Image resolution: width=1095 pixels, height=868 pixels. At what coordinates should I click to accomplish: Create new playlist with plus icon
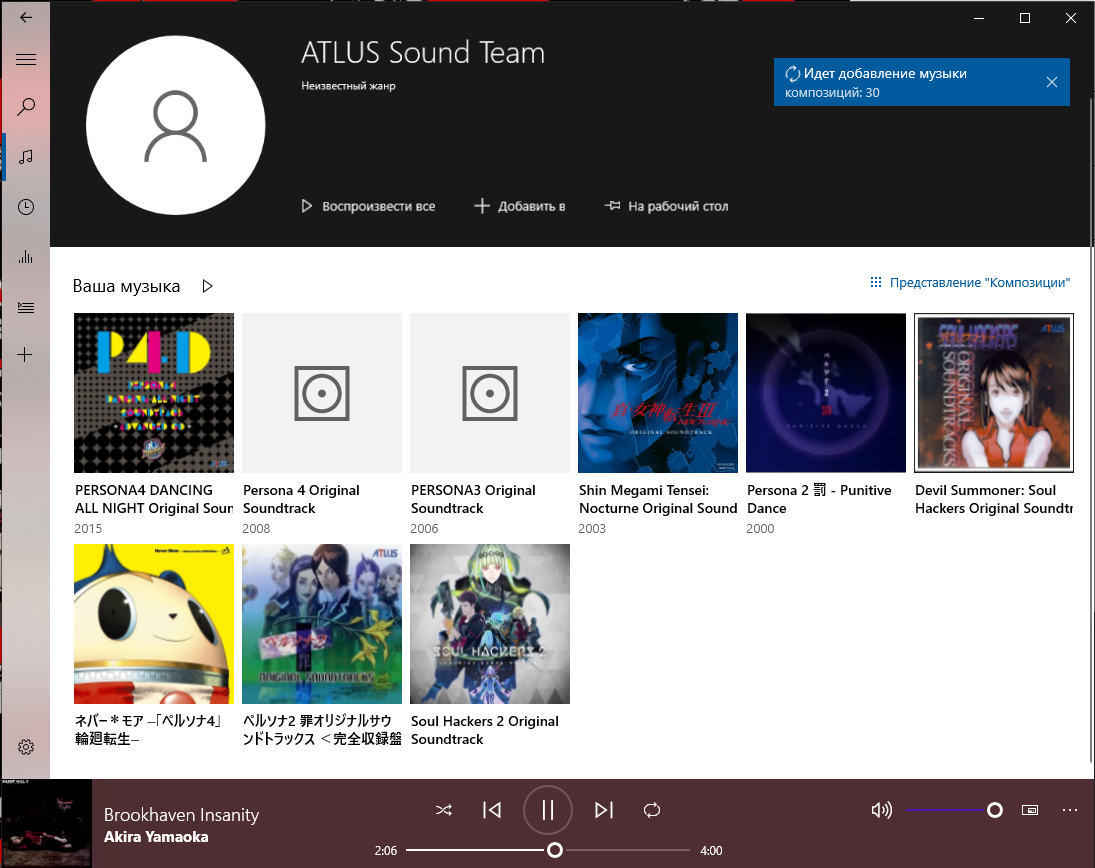coord(25,355)
